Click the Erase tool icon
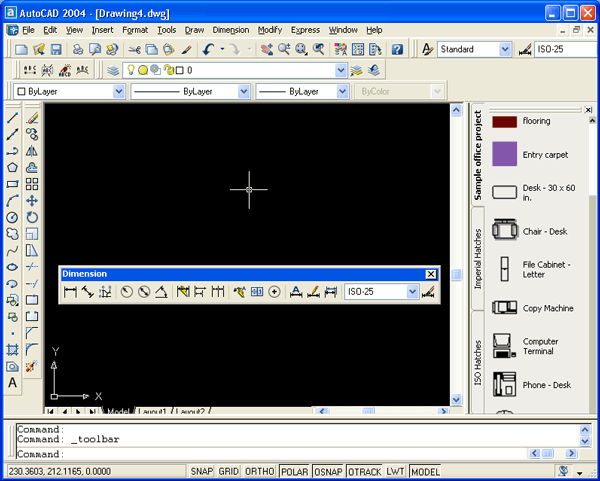 [x=32, y=118]
